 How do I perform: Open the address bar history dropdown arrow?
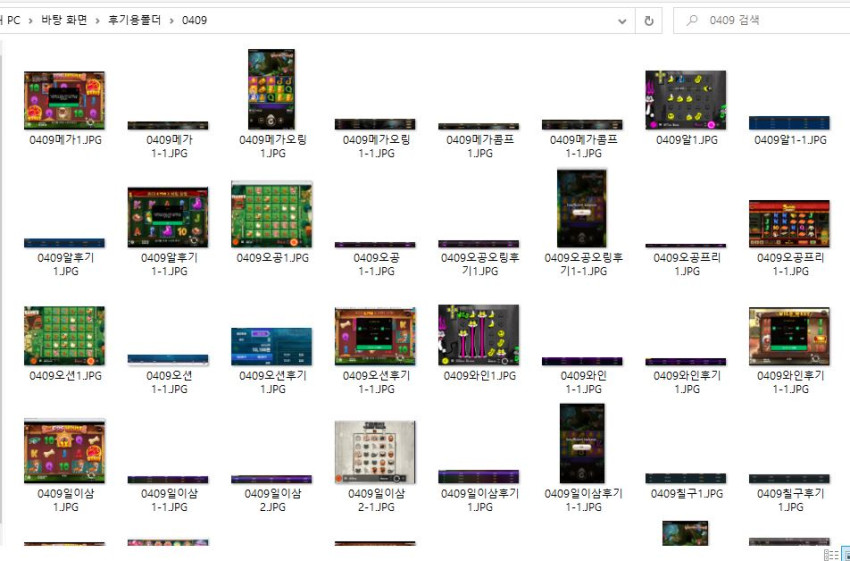[622, 21]
